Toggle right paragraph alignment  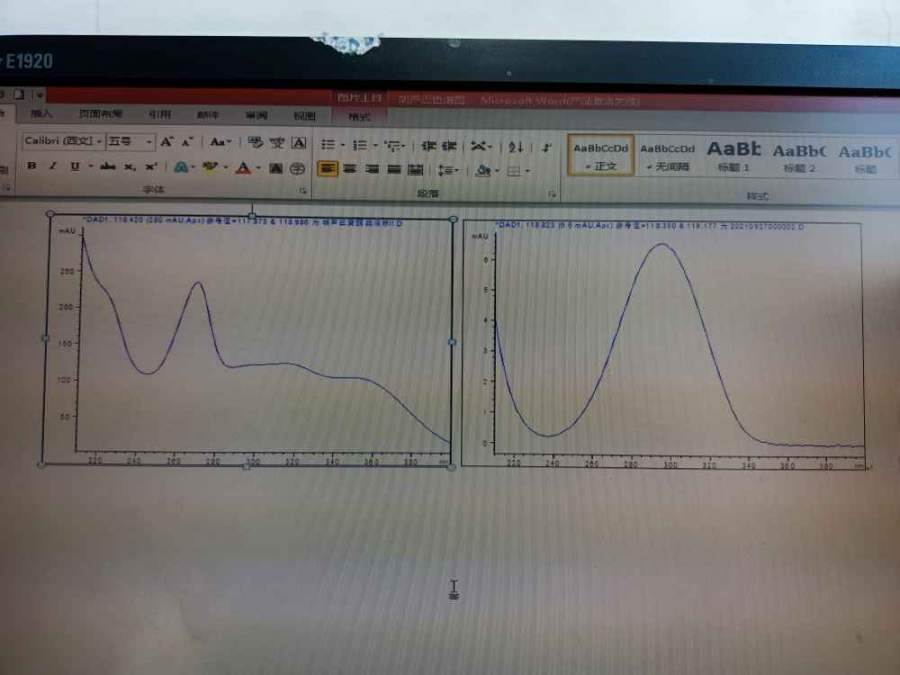pyautogui.click(x=372, y=169)
